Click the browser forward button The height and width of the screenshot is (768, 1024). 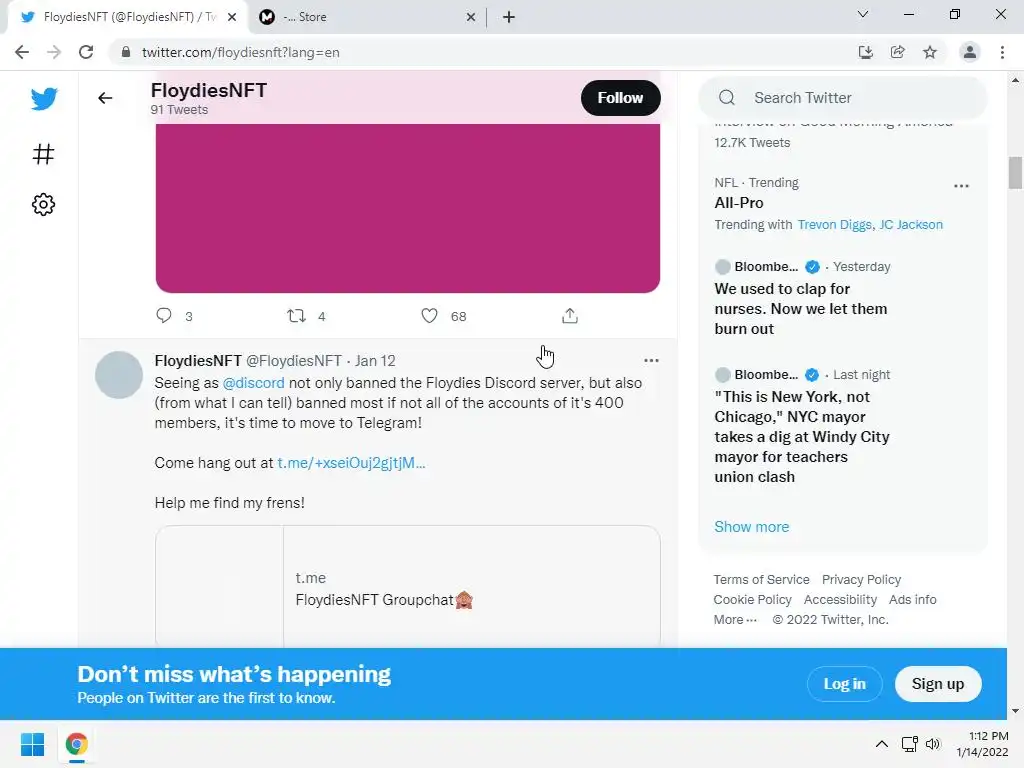click(x=54, y=52)
